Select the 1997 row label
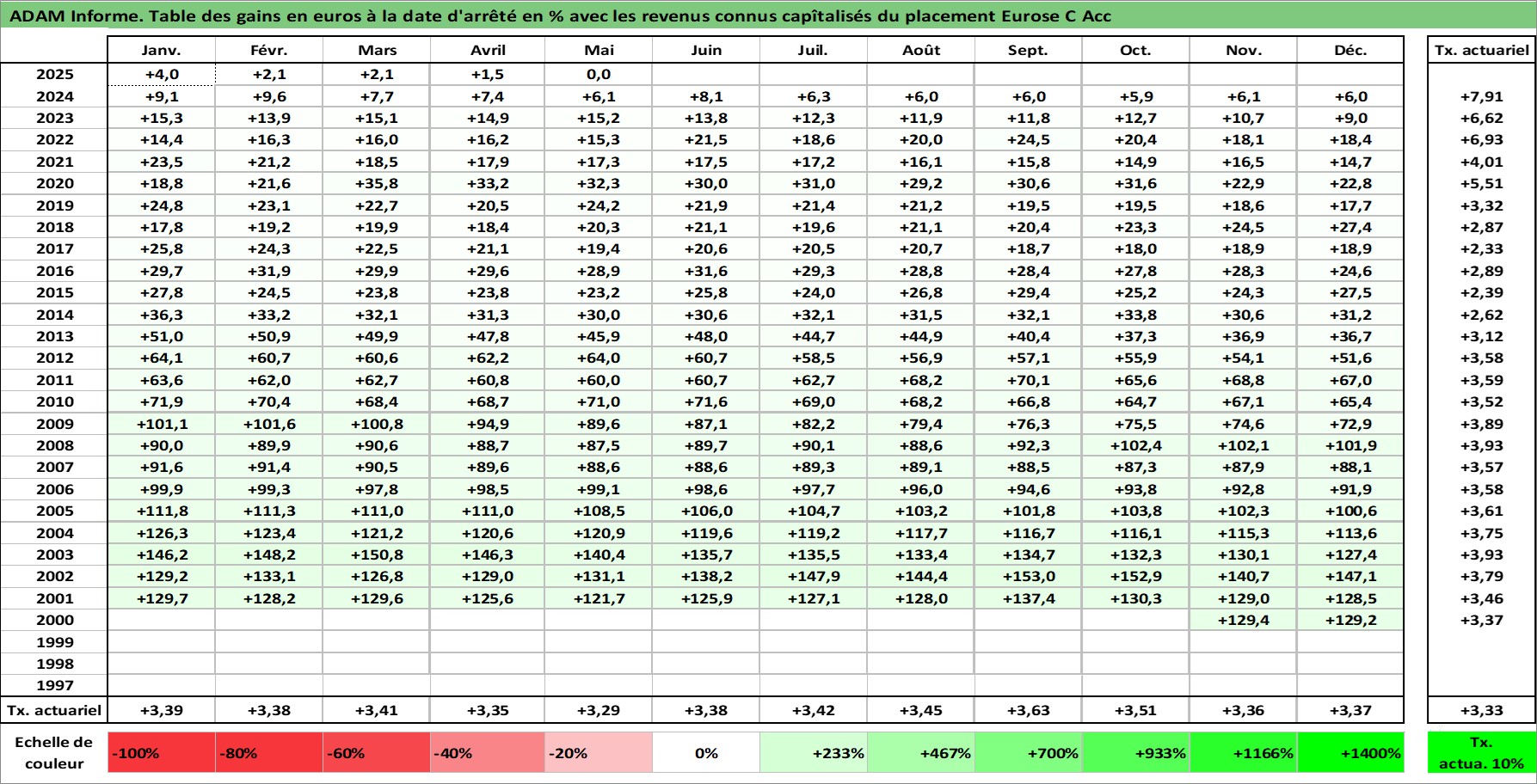Screen dimensions: 1537x784 [54, 685]
